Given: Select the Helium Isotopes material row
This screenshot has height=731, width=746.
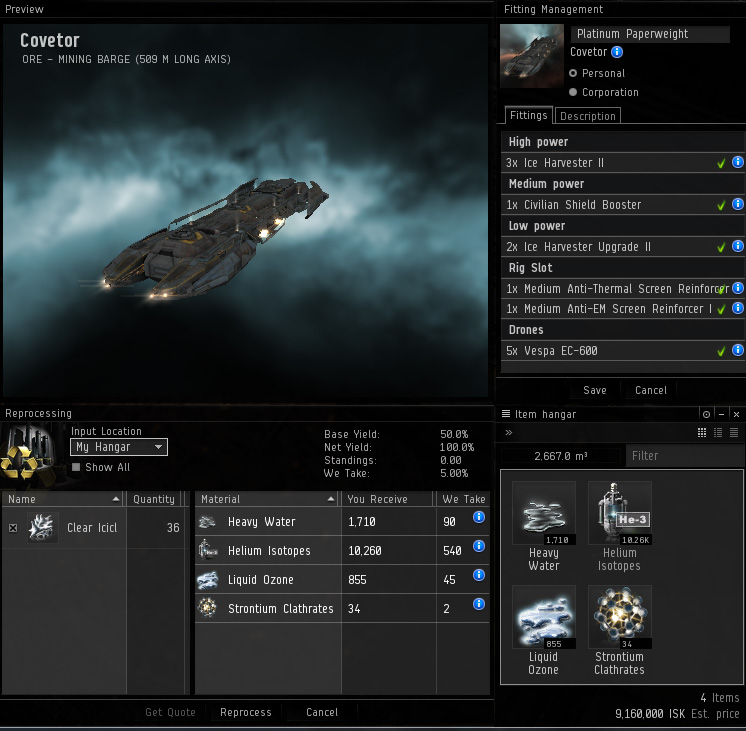Looking at the screenshot, I should (x=342, y=551).
